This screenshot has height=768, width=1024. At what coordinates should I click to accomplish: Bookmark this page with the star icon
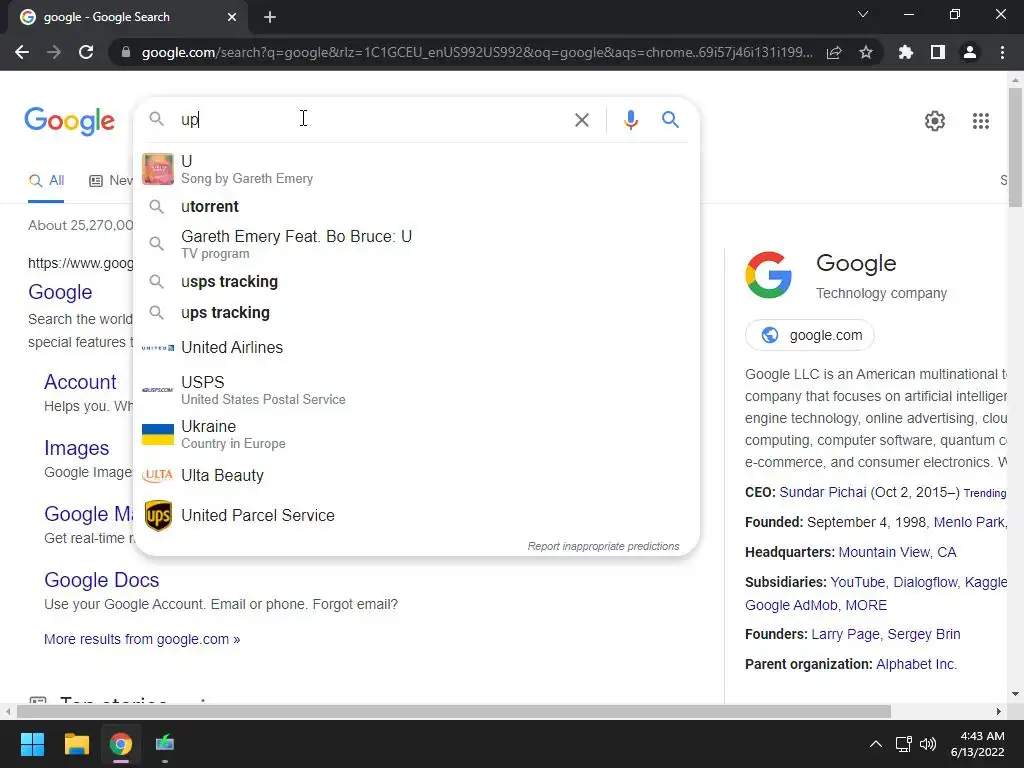[866, 52]
